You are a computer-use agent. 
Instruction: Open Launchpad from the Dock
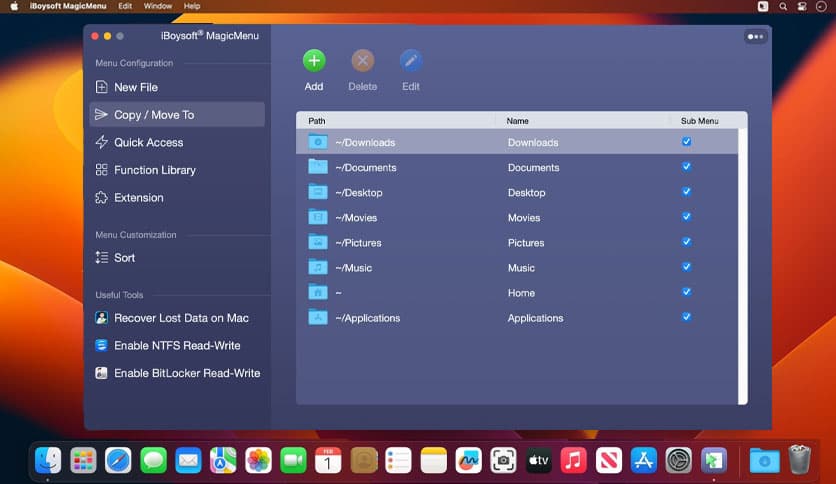tap(83, 460)
